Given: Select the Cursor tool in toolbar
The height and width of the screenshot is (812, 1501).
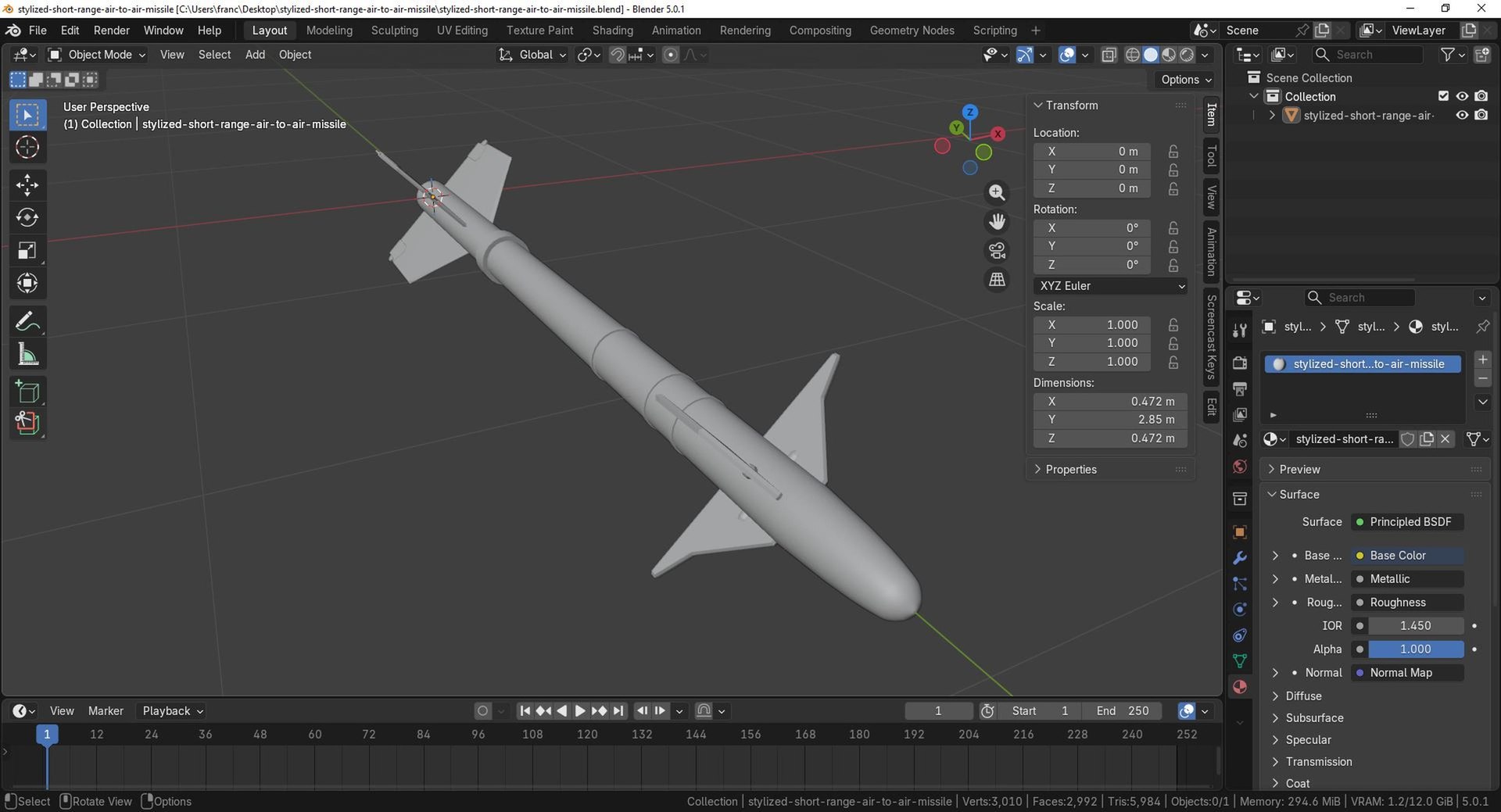Looking at the screenshot, I should point(27,148).
